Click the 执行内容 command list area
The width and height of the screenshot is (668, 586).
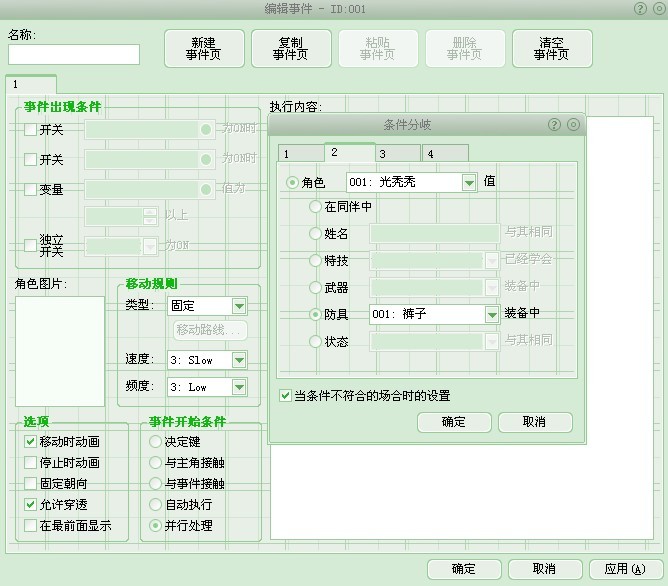click(x=462, y=492)
